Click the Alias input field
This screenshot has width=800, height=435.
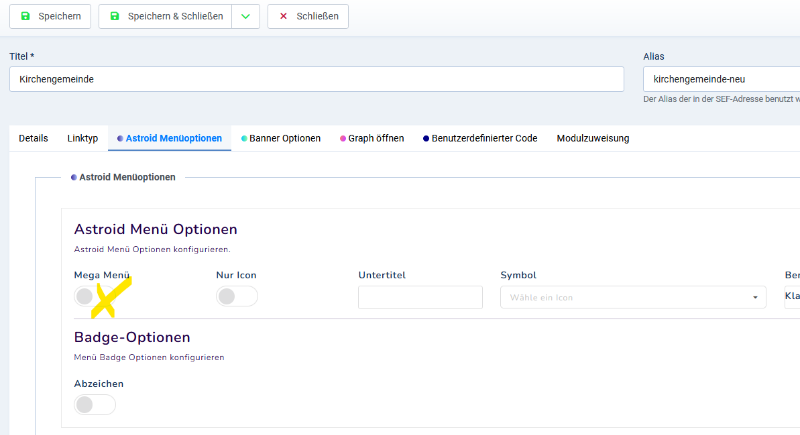[721, 79]
